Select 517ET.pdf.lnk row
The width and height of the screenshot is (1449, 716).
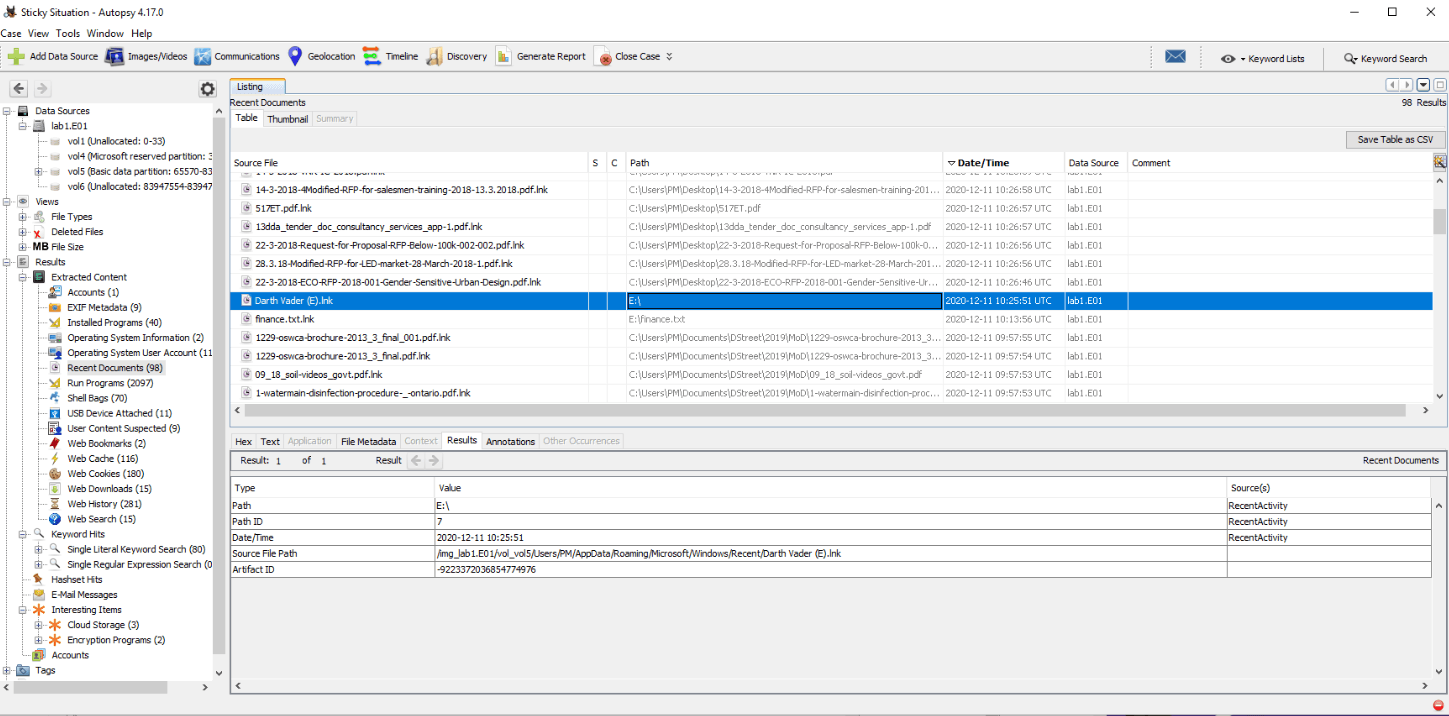pos(830,208)
